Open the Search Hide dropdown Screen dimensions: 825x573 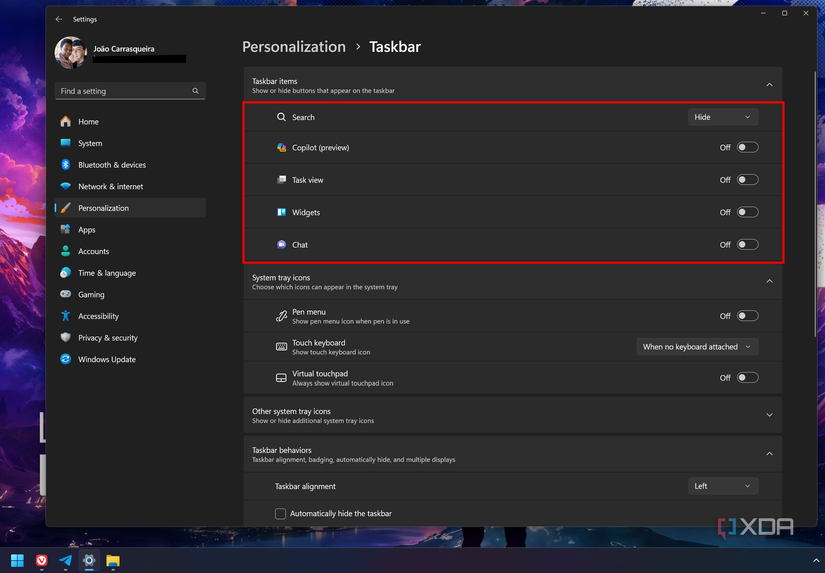pos(723,117)
